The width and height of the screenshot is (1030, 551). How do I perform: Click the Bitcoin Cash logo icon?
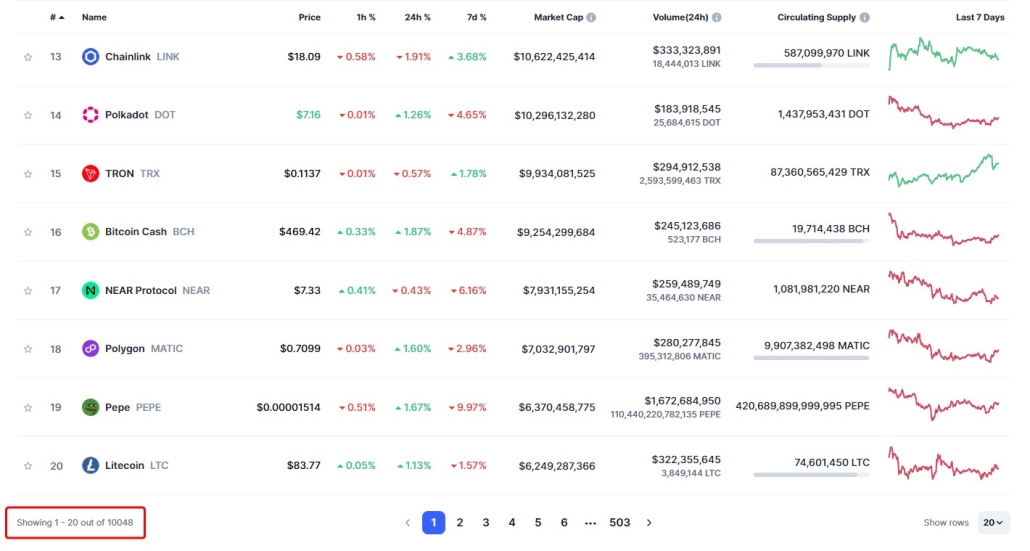(x=90, y=232)
